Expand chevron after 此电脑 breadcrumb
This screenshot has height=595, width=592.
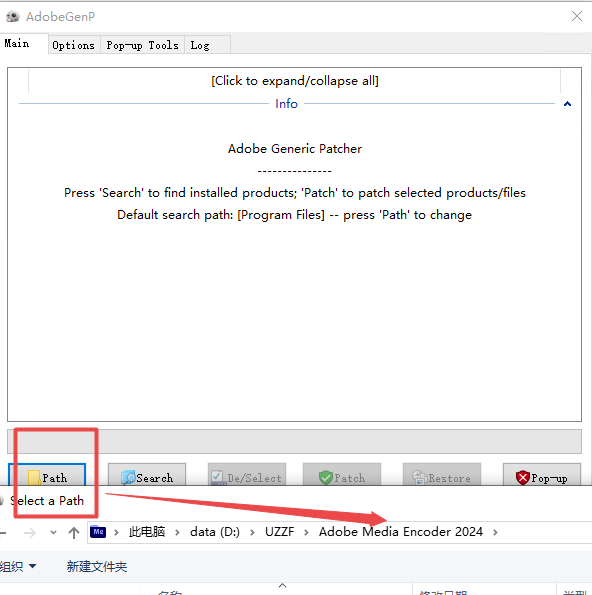[177, 532]
